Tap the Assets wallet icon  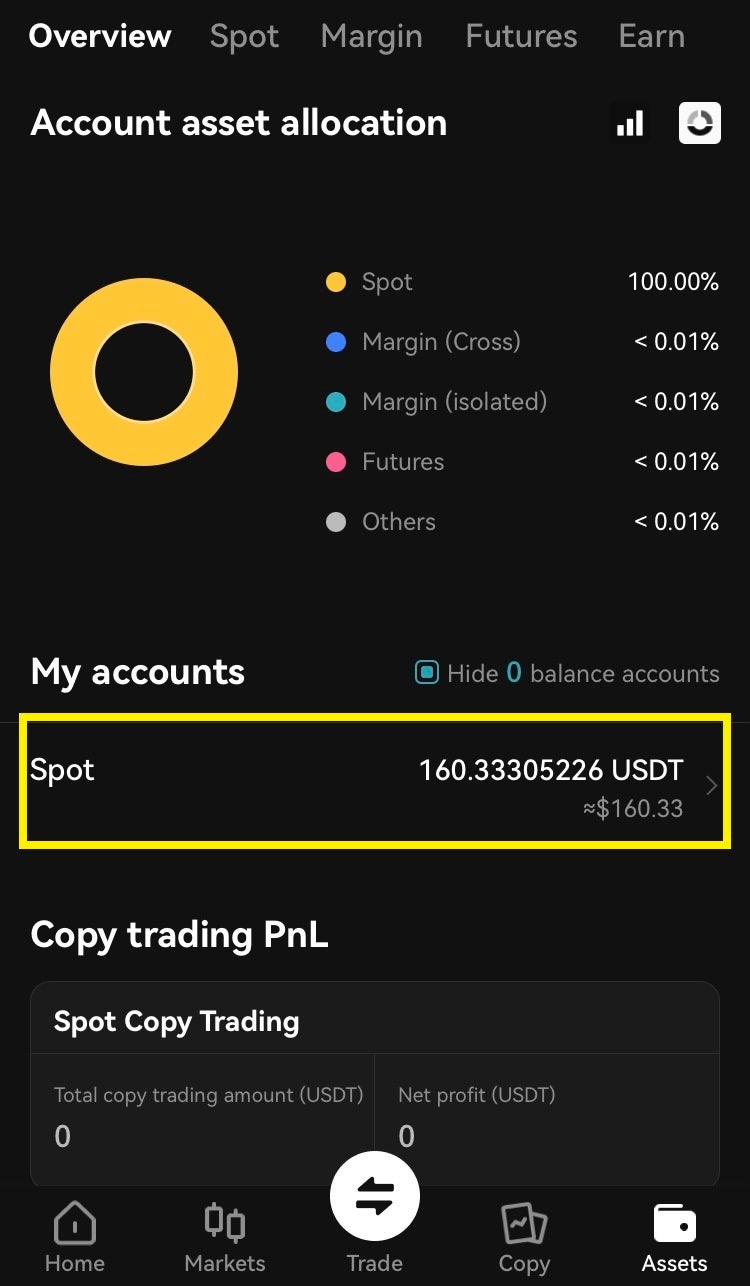pyautogui.click(x=674, y=1223)
